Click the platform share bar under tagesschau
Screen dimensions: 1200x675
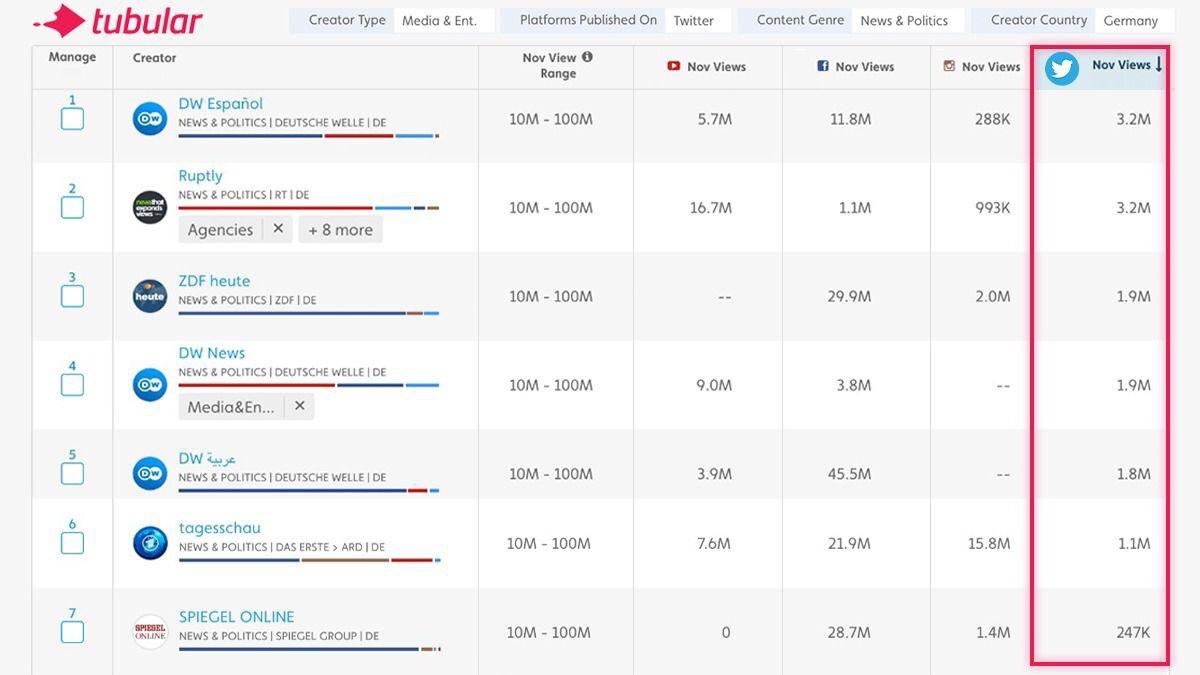309,560
